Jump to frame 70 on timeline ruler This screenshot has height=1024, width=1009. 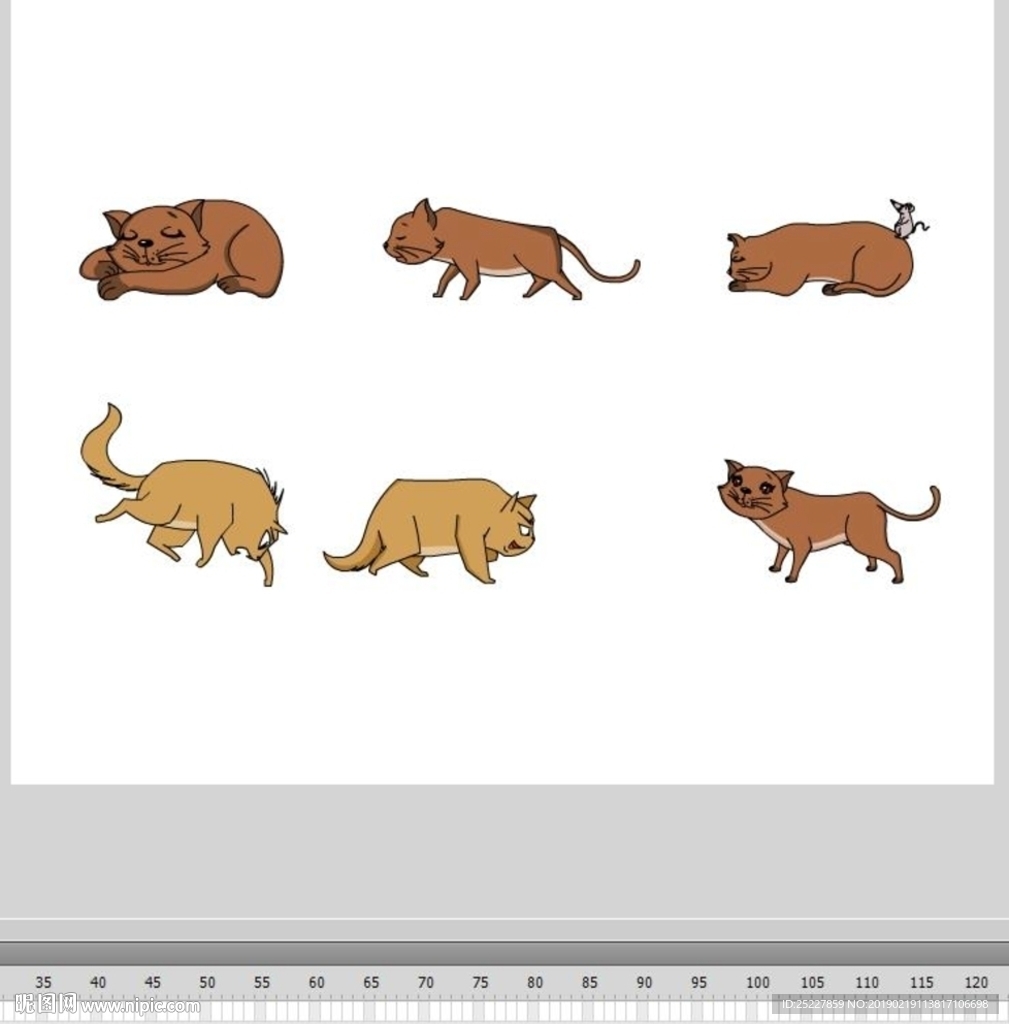pyautogui.click(x=426, y=982)
